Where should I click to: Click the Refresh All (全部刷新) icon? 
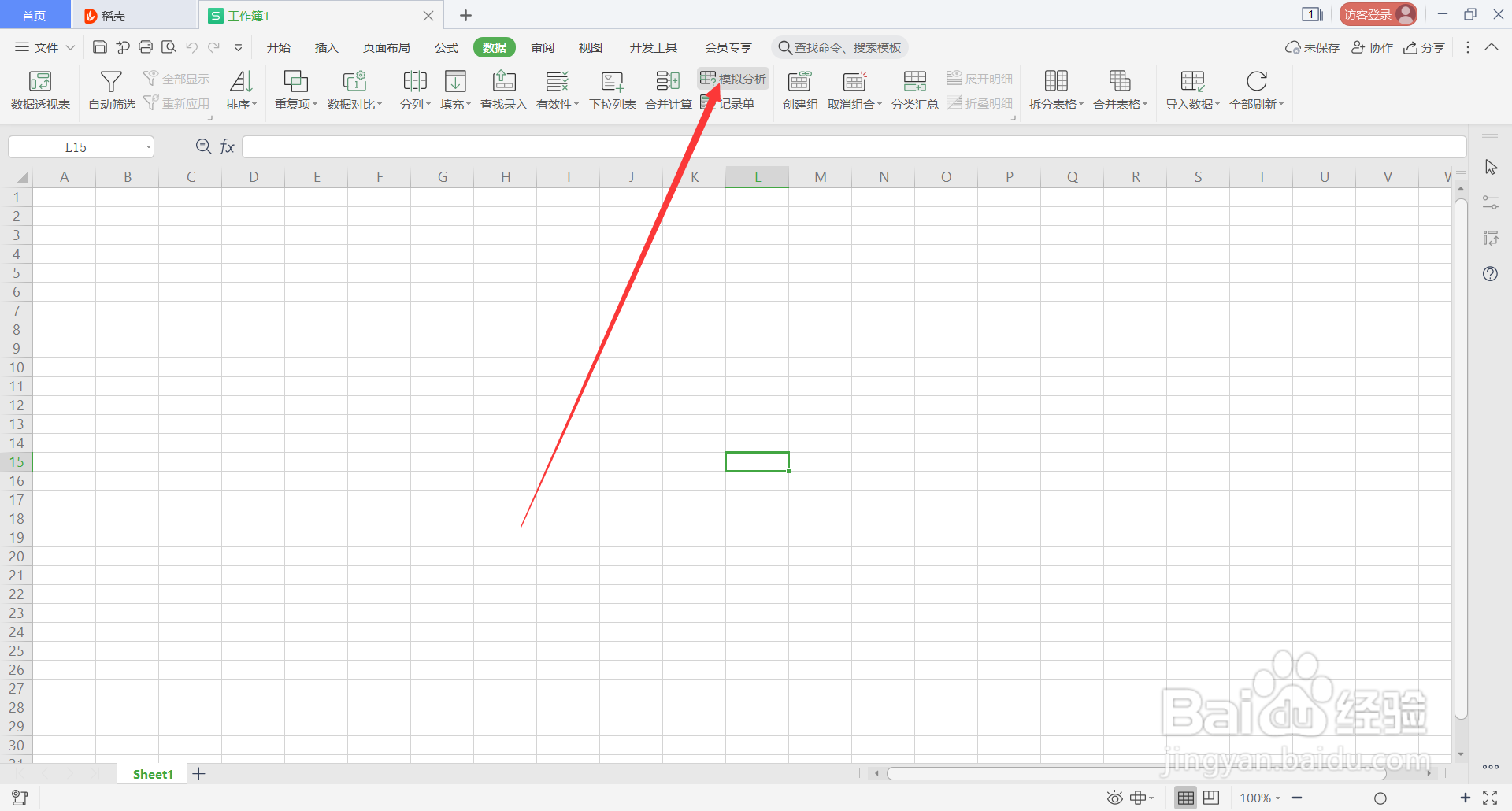[1257, 81]
